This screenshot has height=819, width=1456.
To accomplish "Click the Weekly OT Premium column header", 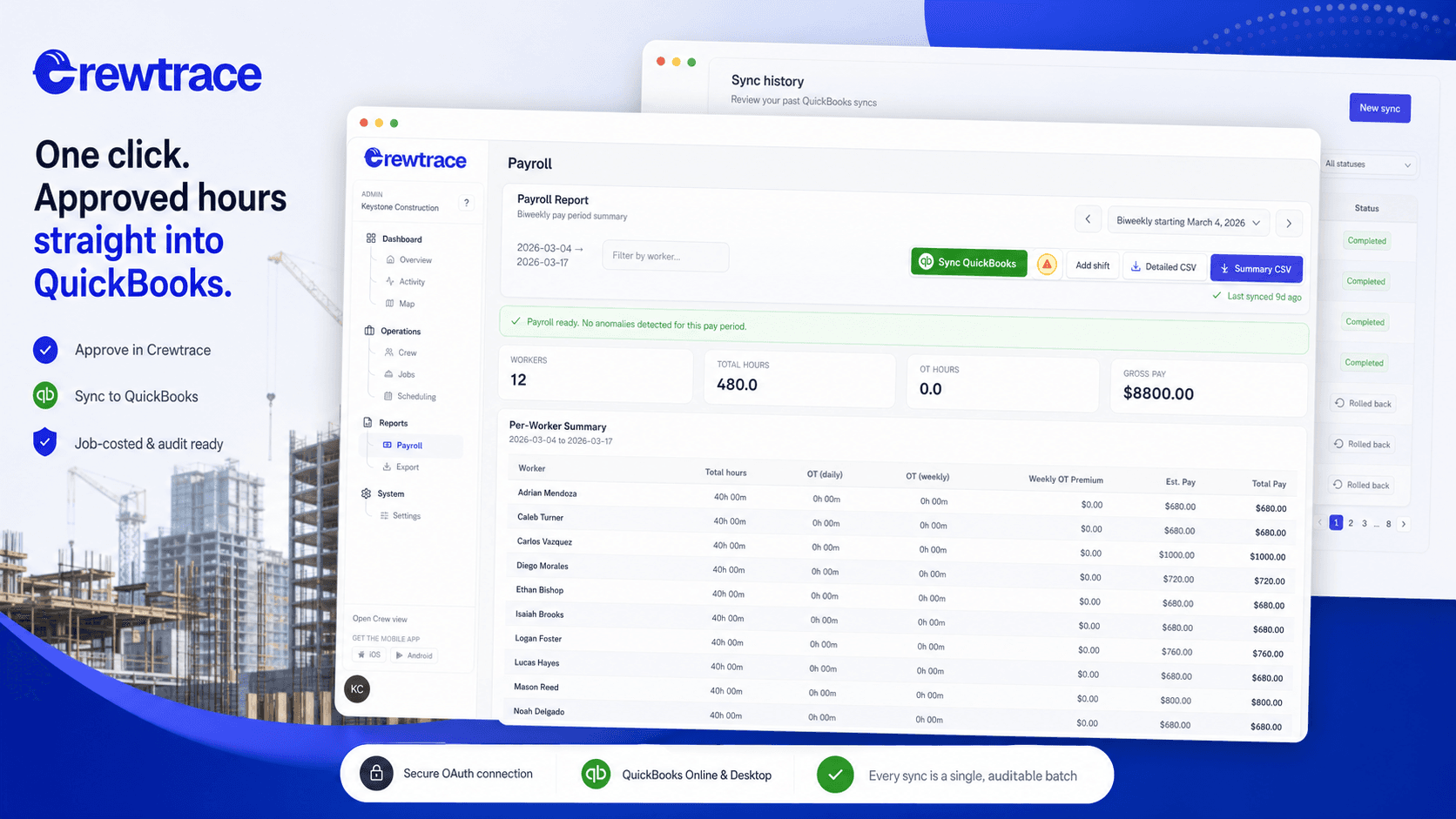I will click(x=1065, y=480).
